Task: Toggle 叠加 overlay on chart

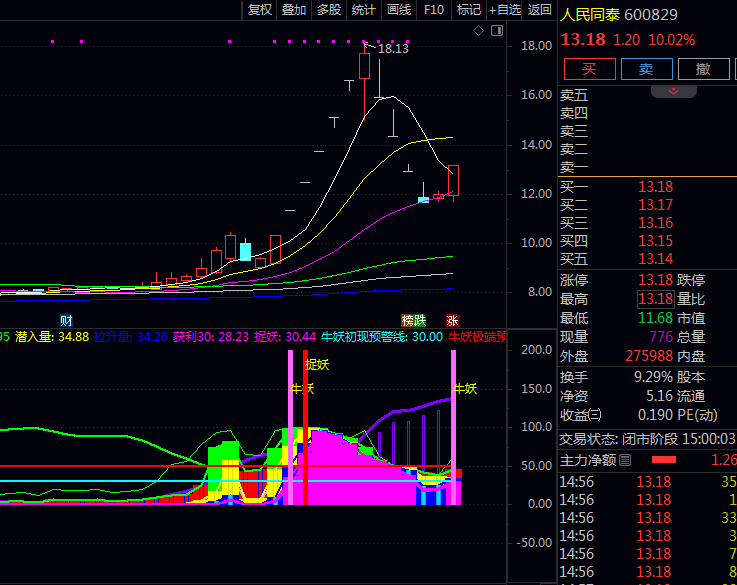Action: [294, 10]
